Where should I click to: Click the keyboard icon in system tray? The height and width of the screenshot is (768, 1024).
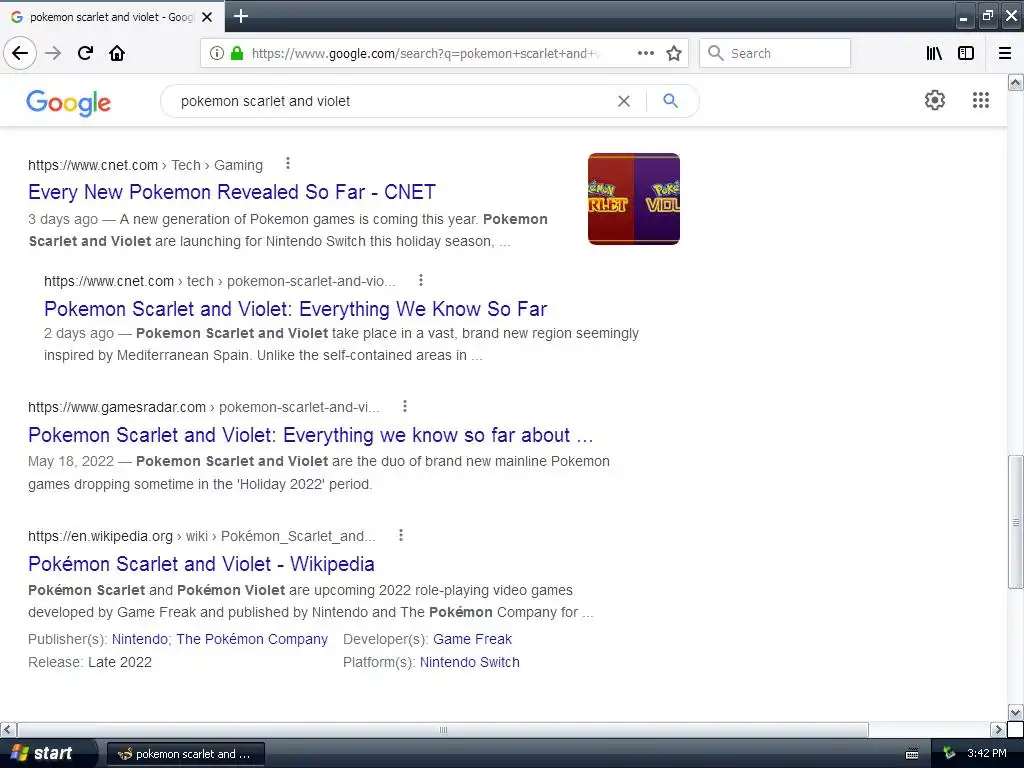click(912, 754)
